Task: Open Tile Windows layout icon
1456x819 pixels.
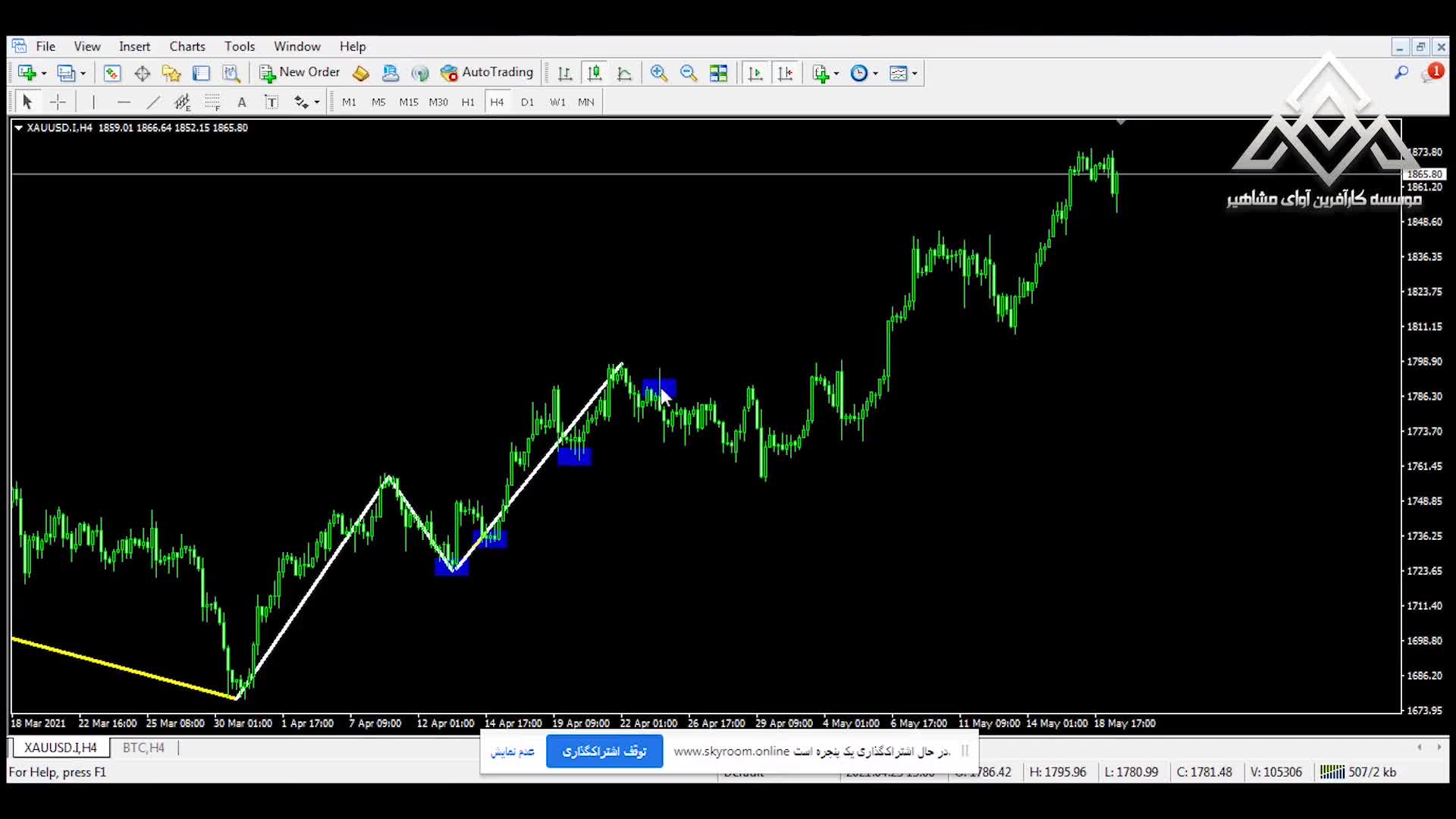Action: [718, 74]
